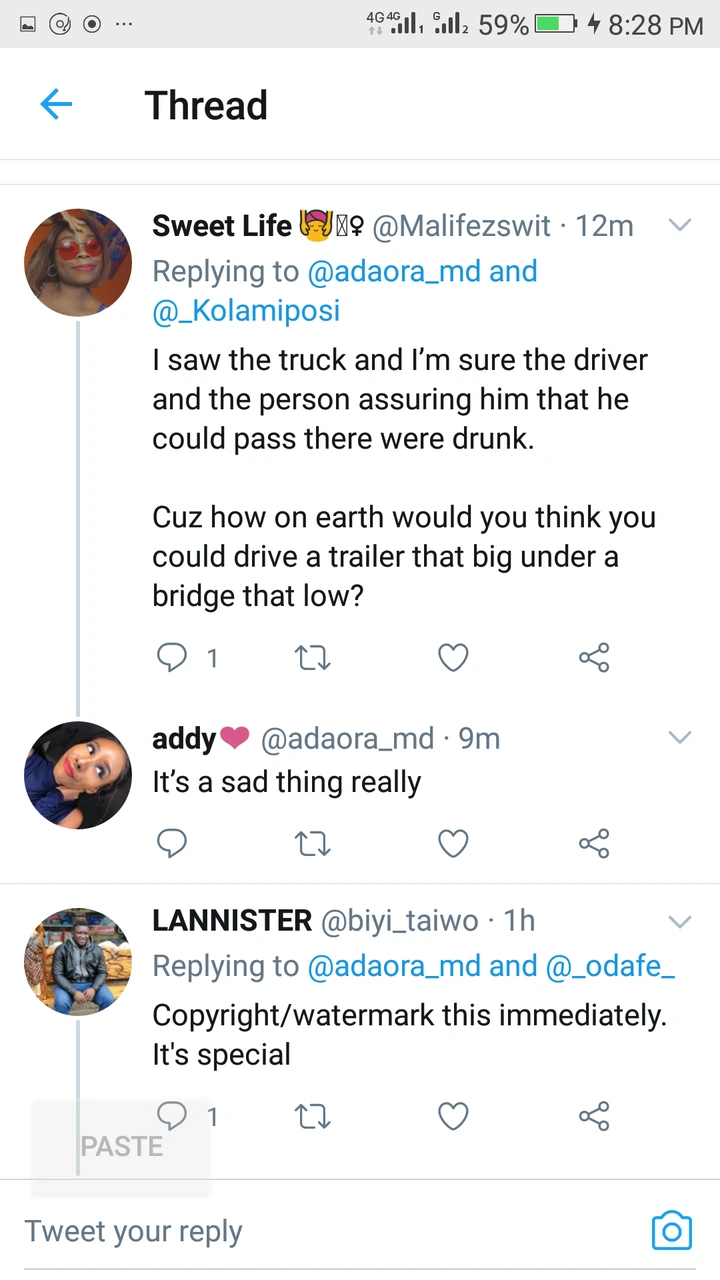Like LANNISTER's copyright/watermark tweet
The width and height of the screenshot is (720, 1280).
coord(453,1116)
